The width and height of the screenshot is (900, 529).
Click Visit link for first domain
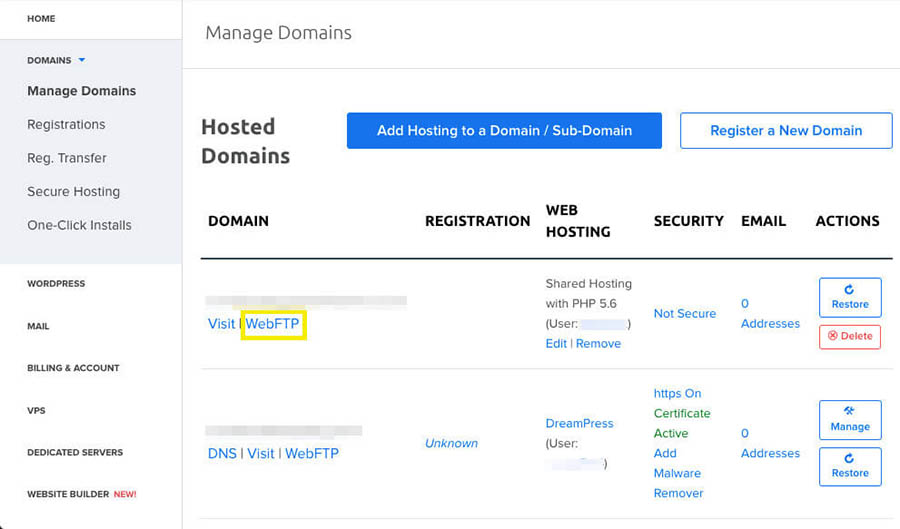[221, 324]
